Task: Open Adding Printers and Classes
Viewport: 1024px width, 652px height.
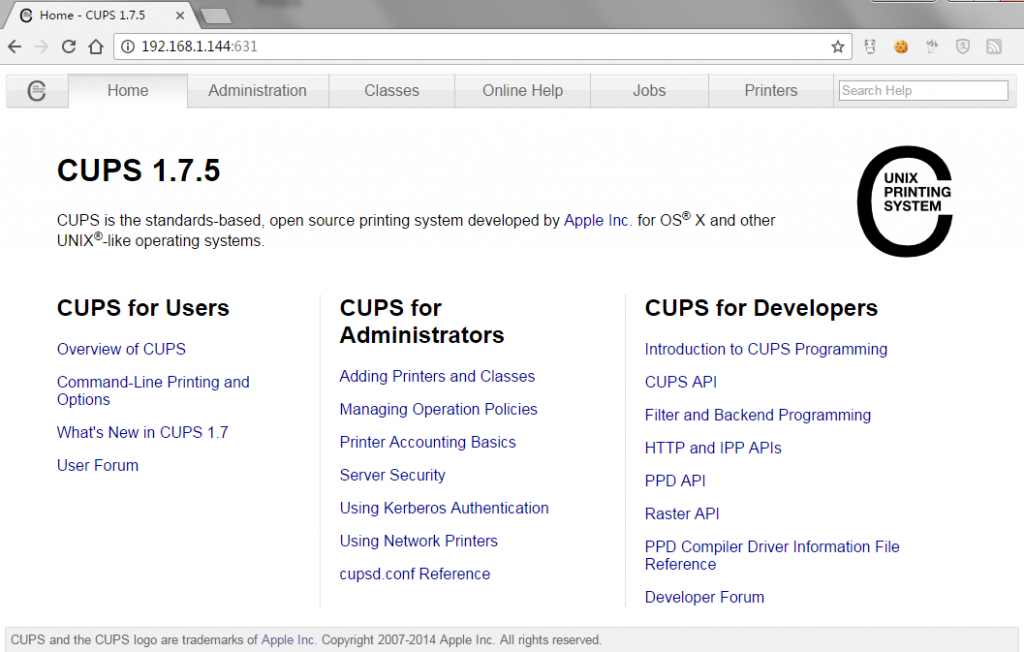Action: click(x=437, y=377)
